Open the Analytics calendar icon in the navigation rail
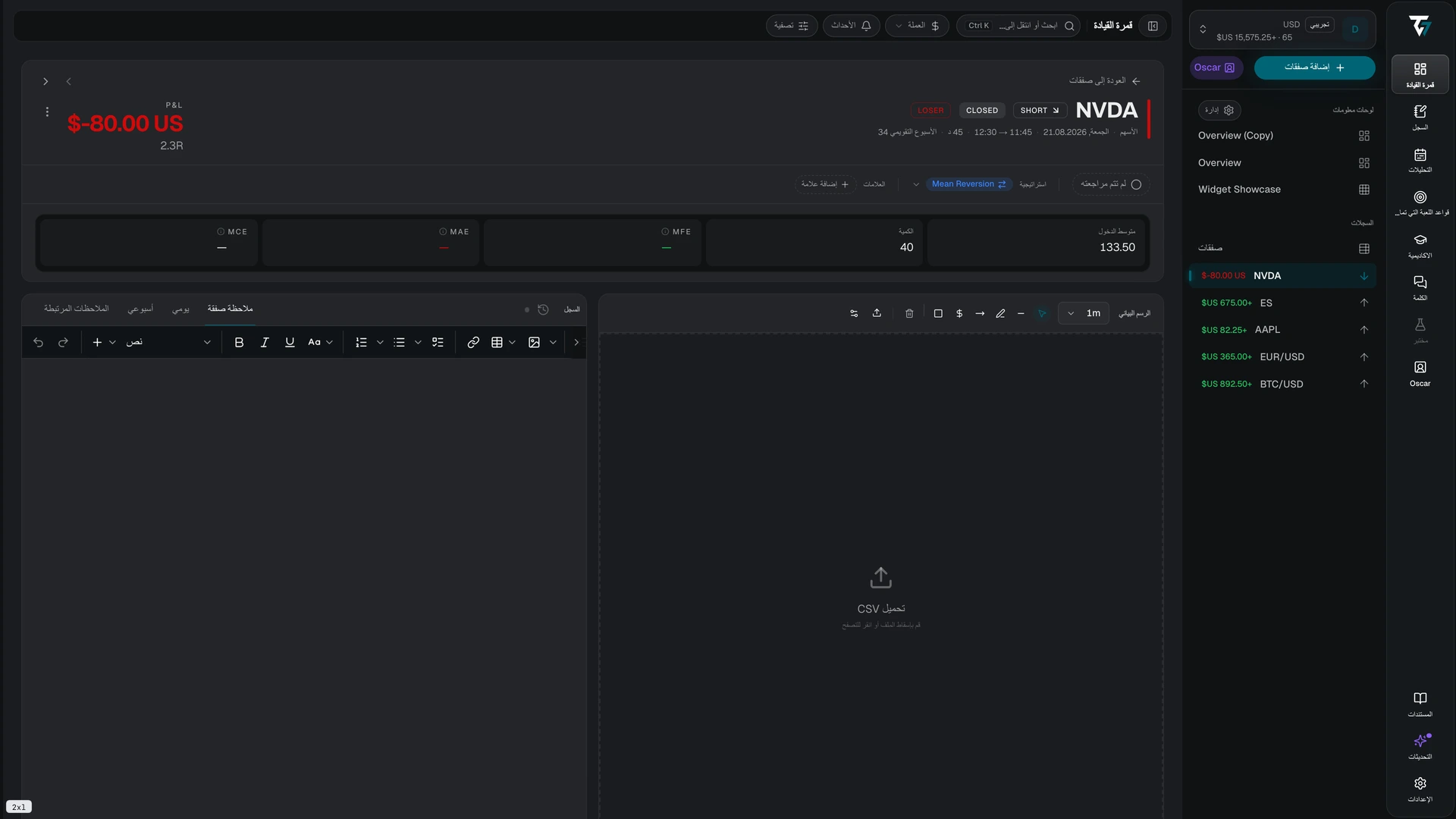Screen dimensions: 1456x819 1420,159
